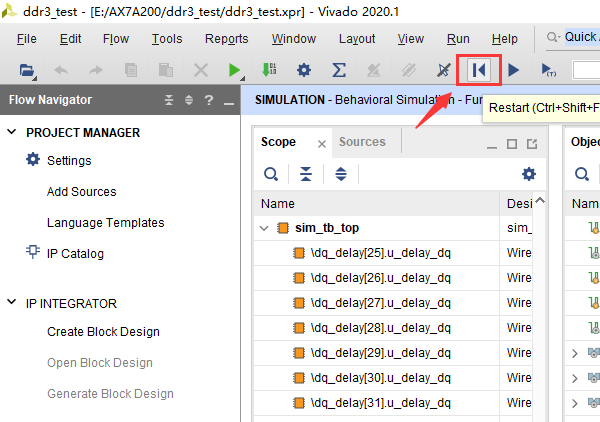Search in Objects panel magnifier icon
The width and height of the screenshot is (600, 422).
582,174
